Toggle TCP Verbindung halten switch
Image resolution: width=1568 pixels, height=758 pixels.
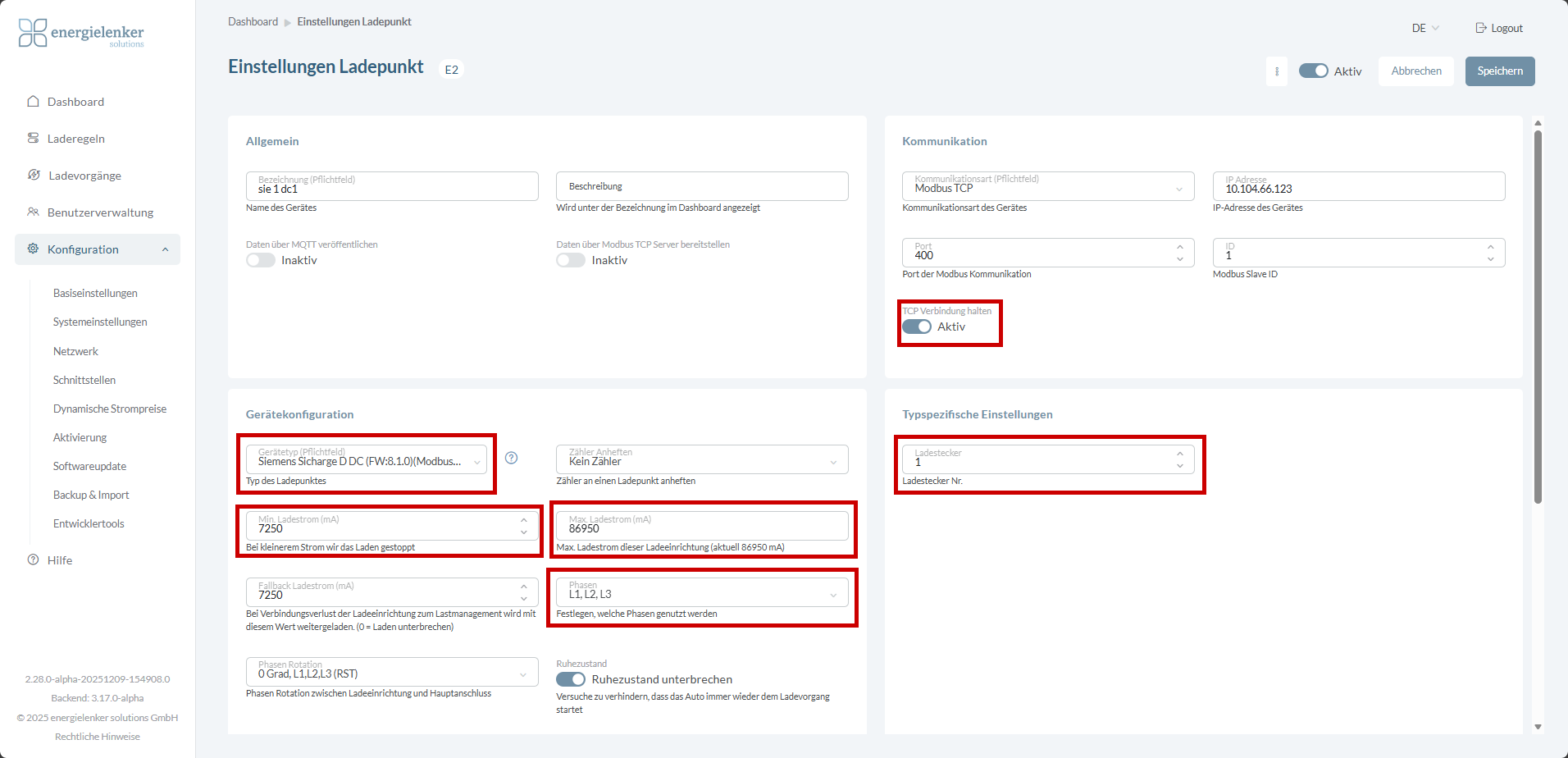(917, 326)
